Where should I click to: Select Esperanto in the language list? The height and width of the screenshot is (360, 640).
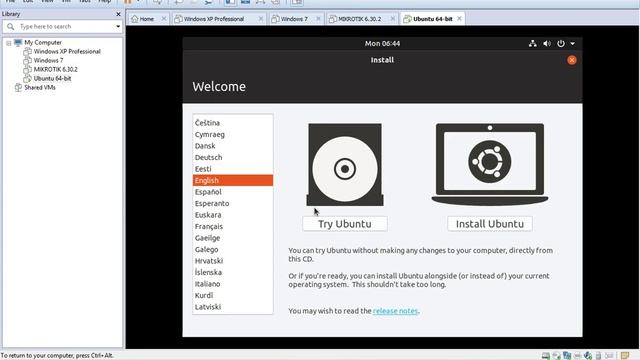pyautogui.click(x=233, y=203)
